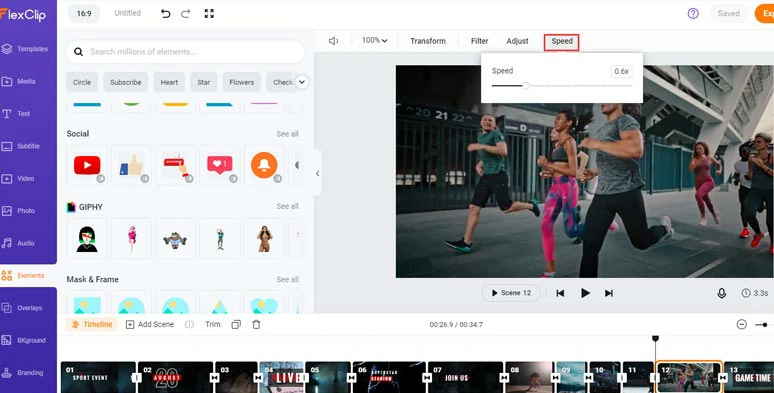Click the redo arrow icon
This screenshot has width=774, height=393.
point(186,14)
